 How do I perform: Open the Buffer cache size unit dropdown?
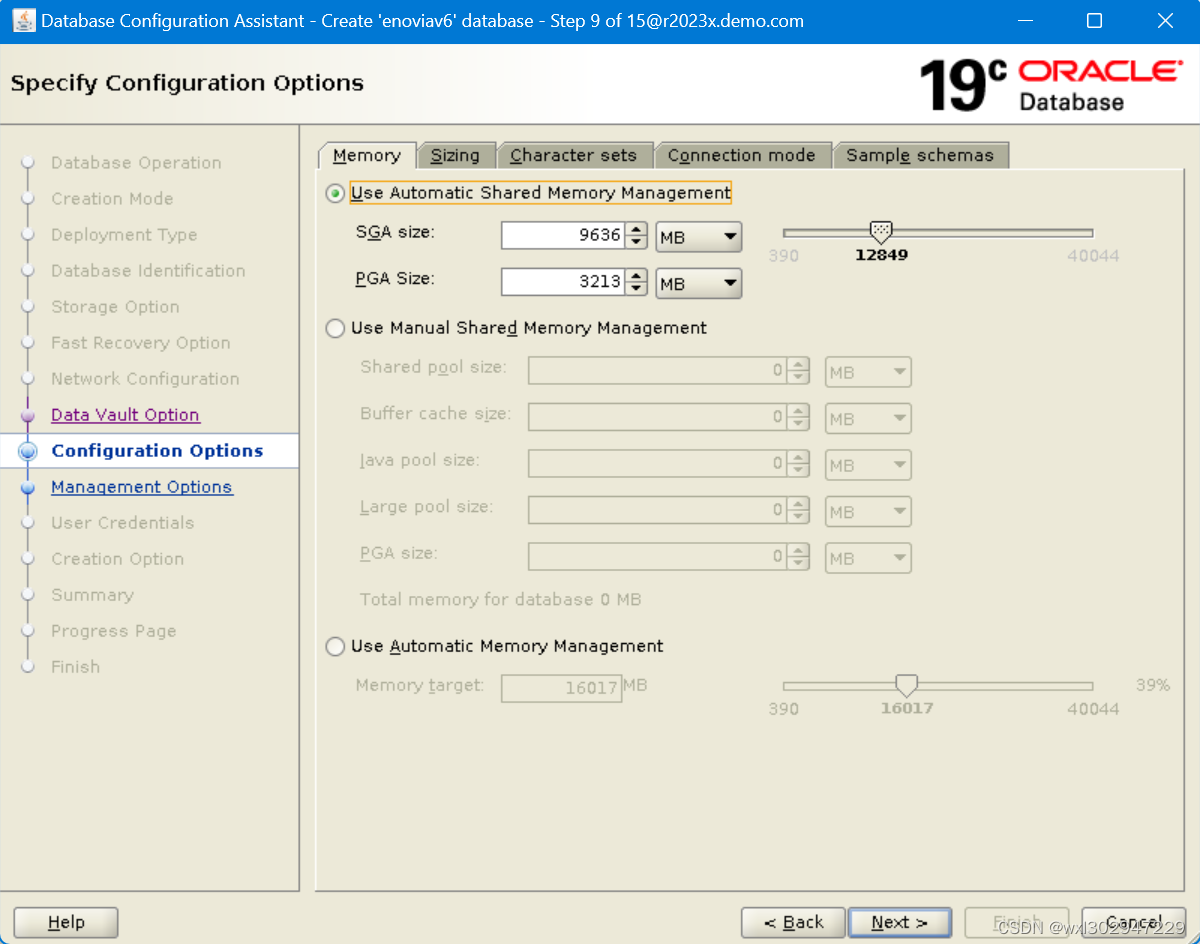coord(868,418)
